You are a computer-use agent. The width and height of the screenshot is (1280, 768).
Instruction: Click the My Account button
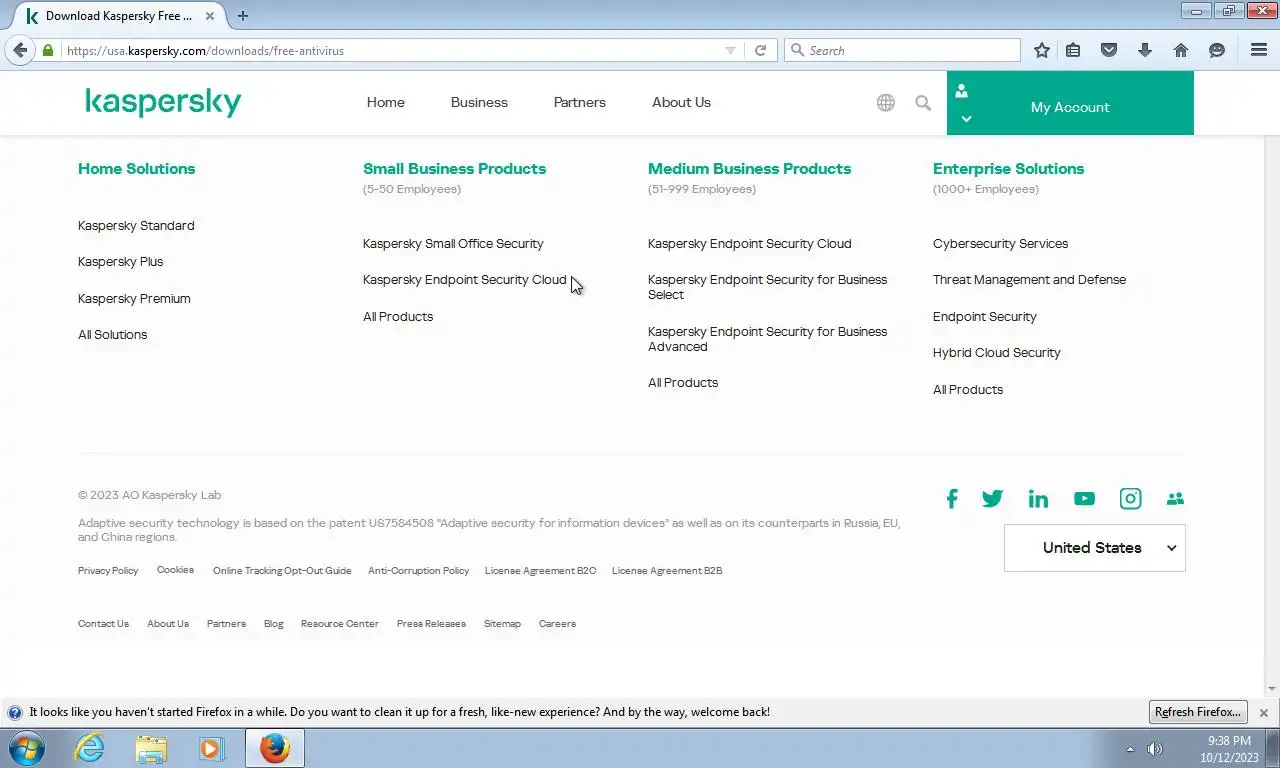[x=1070, y=103]
